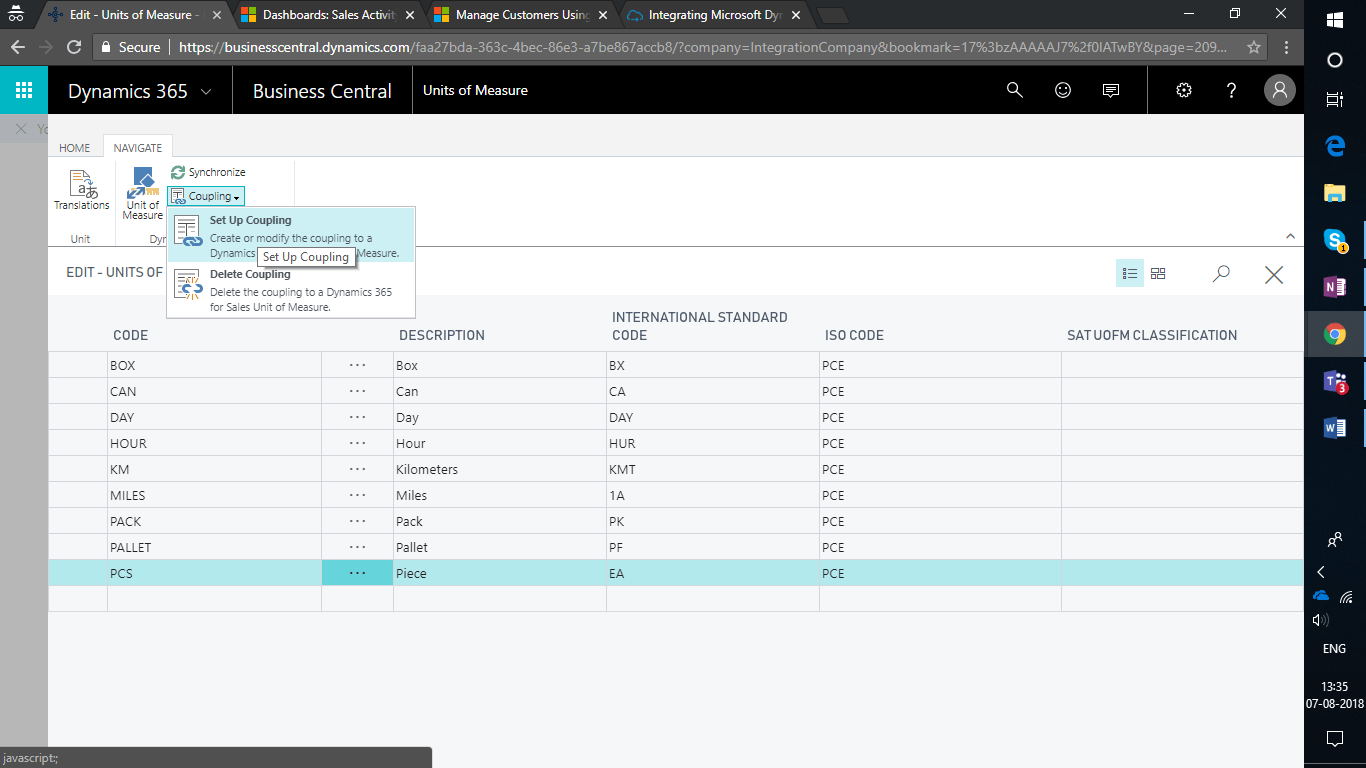This screenshot has width=1366, height=768.
Task: Open Unit of Measure ribbon icon
Action: pyautogui.click(x=142, y=193)
